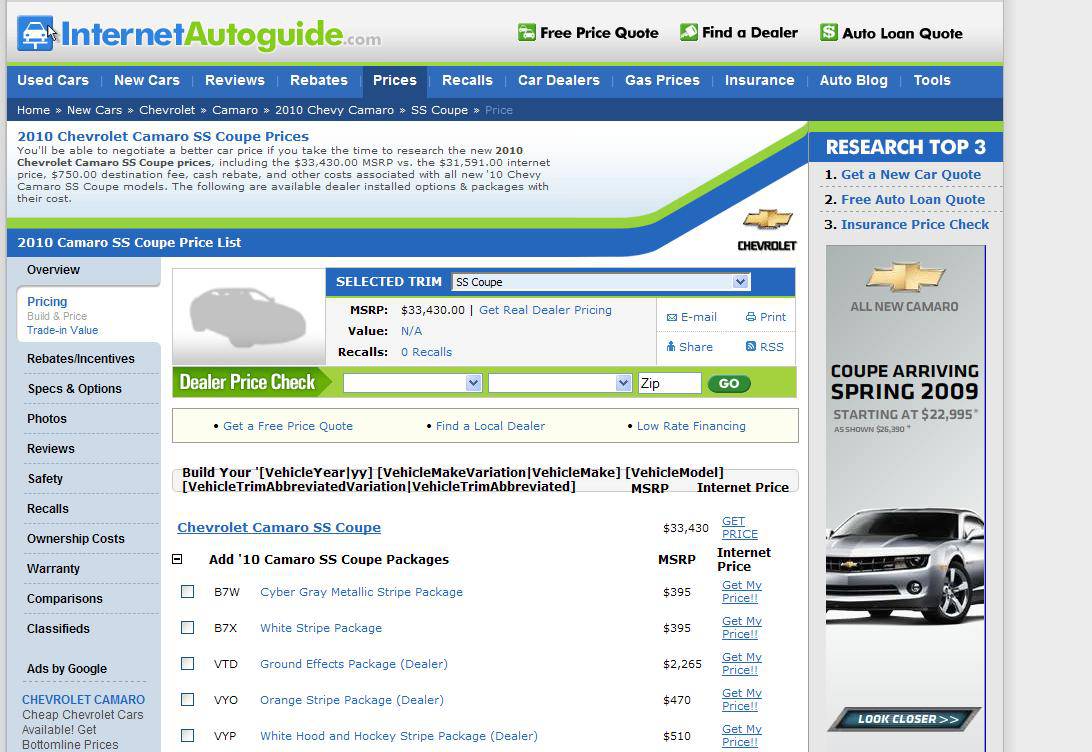Image resolution: width=1092 pixels, height=752 pixels.
Task: Open the first Dealer Price Check dropdown
Action: (412, 383)
